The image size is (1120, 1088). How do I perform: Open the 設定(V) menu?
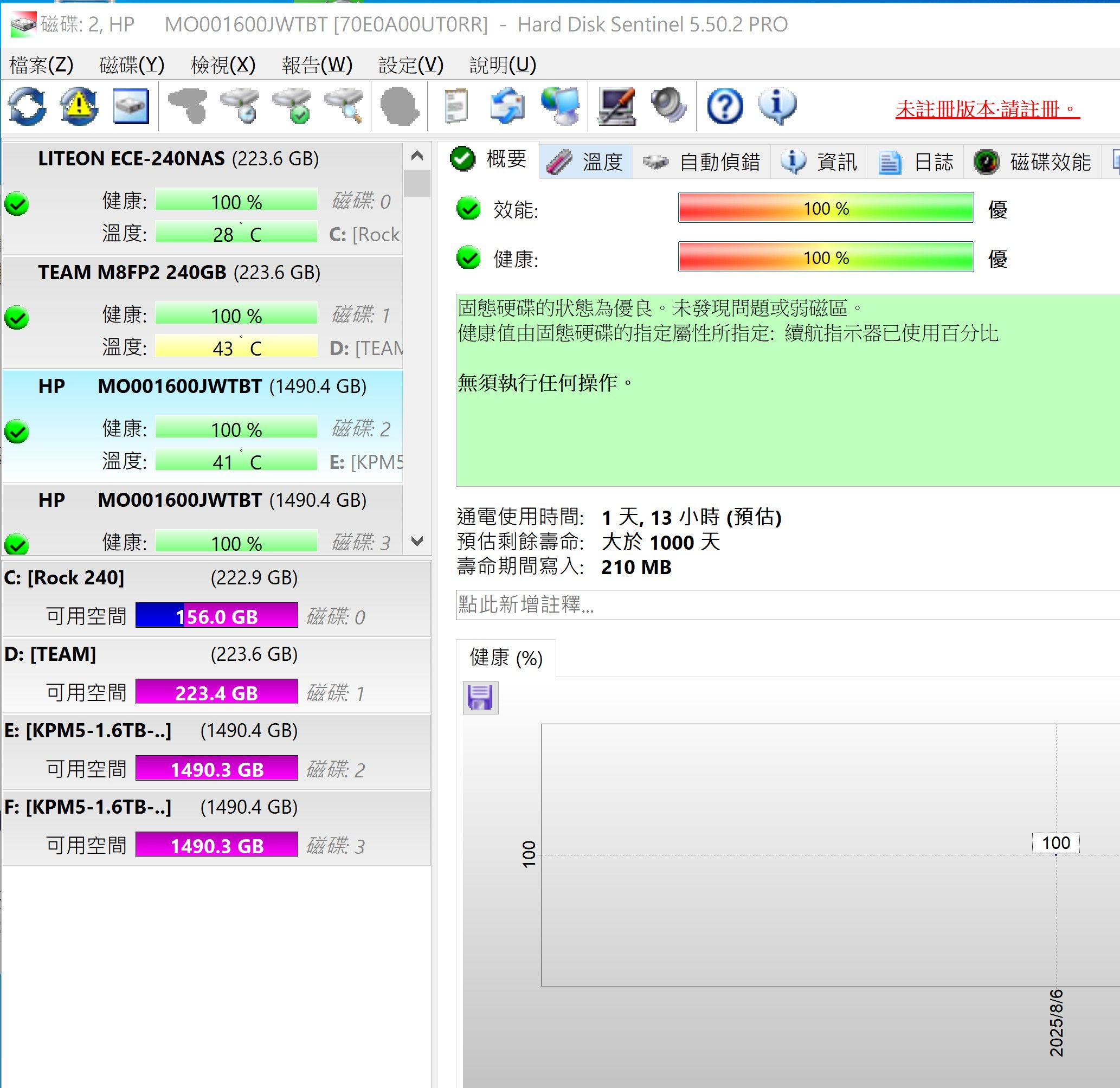411,65
